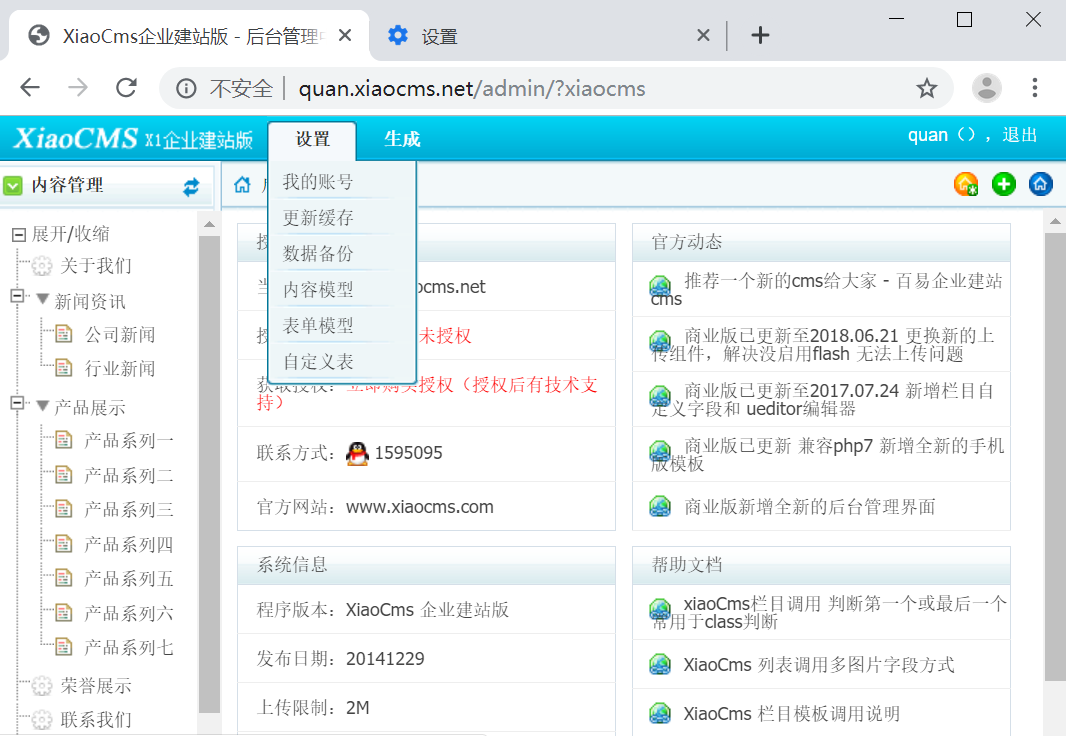
Task: Click the globe icon beside XiaoCms 列表调用多图片字段方式
Action: (x=660, y=664)
